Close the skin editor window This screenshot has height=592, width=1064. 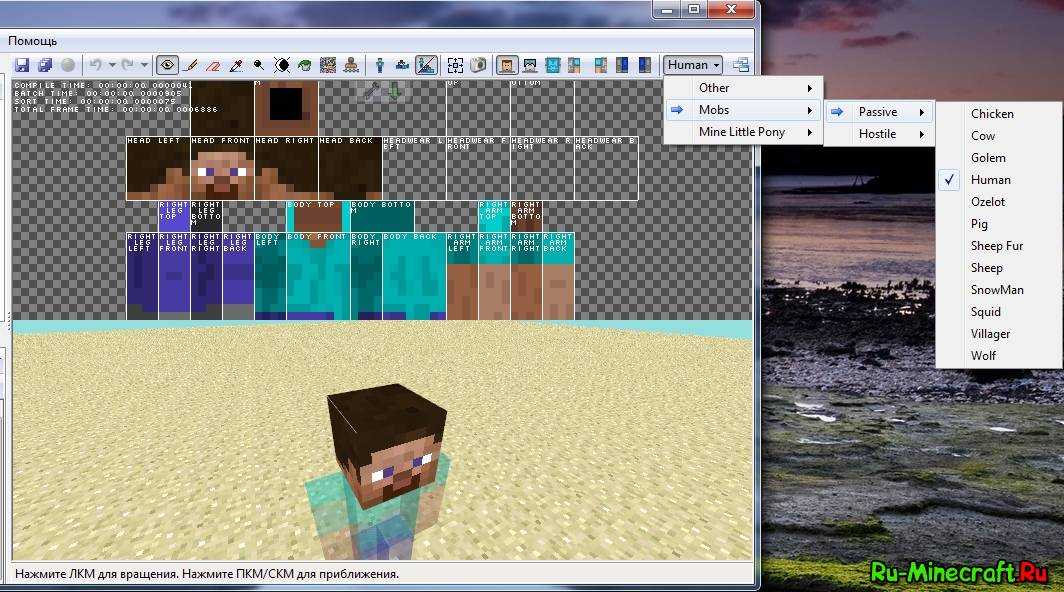point(731,10)
